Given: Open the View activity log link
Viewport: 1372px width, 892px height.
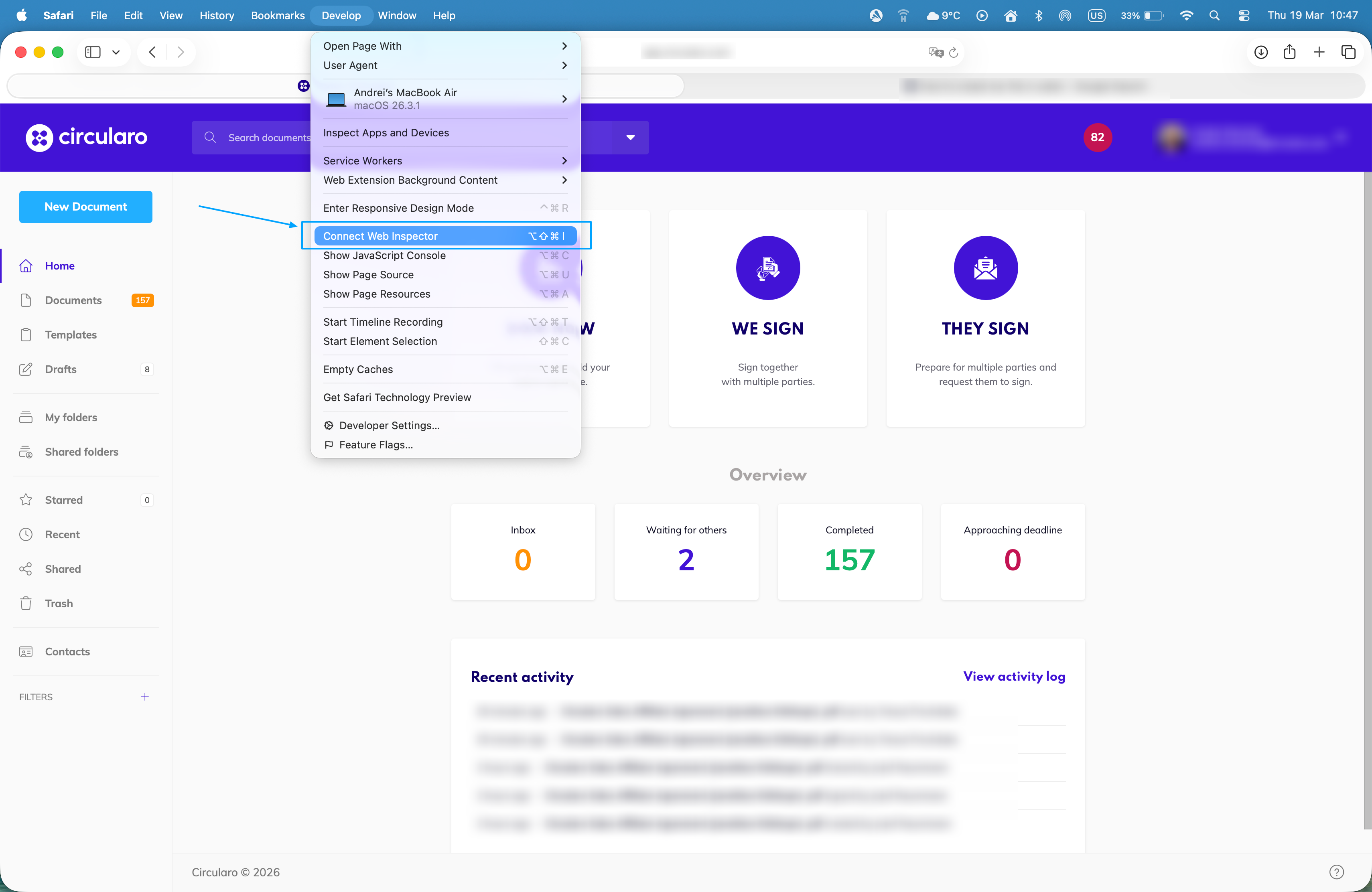Looking at the screenshot, I should 1013,677.
